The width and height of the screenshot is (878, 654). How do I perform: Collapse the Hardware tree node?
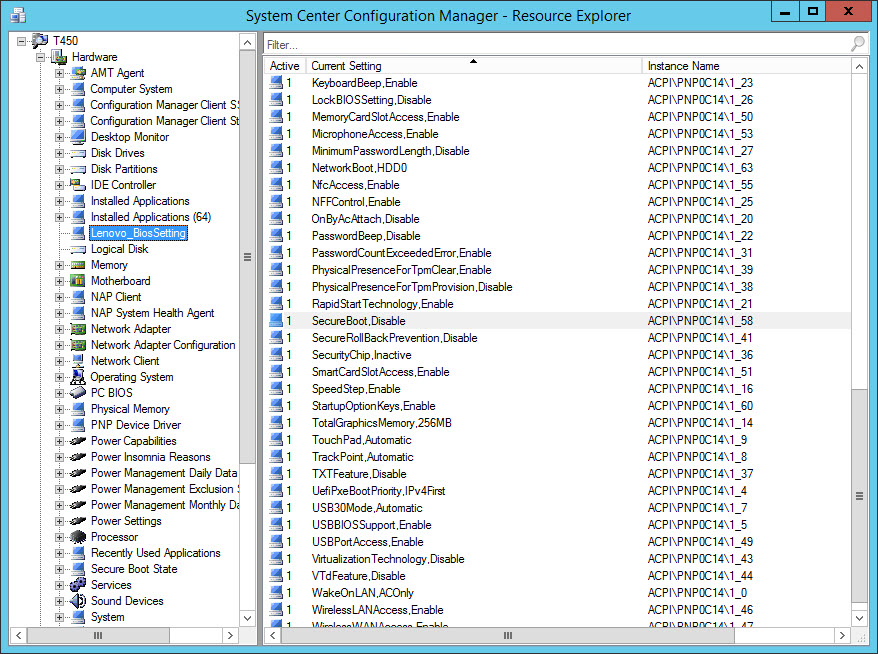tap(41, 57)
